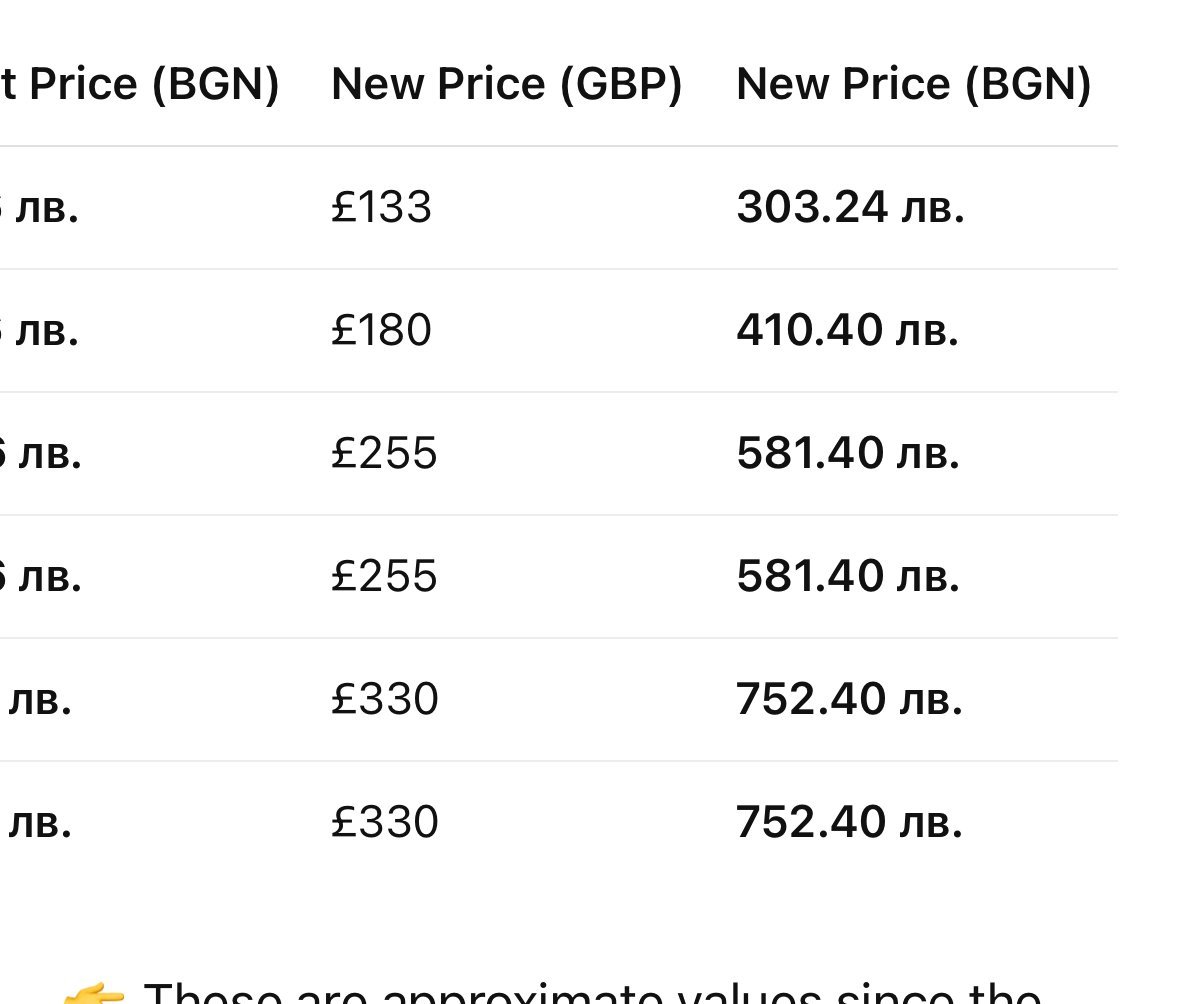Click the first 752.40 лв. value

[x=849, y=699]
